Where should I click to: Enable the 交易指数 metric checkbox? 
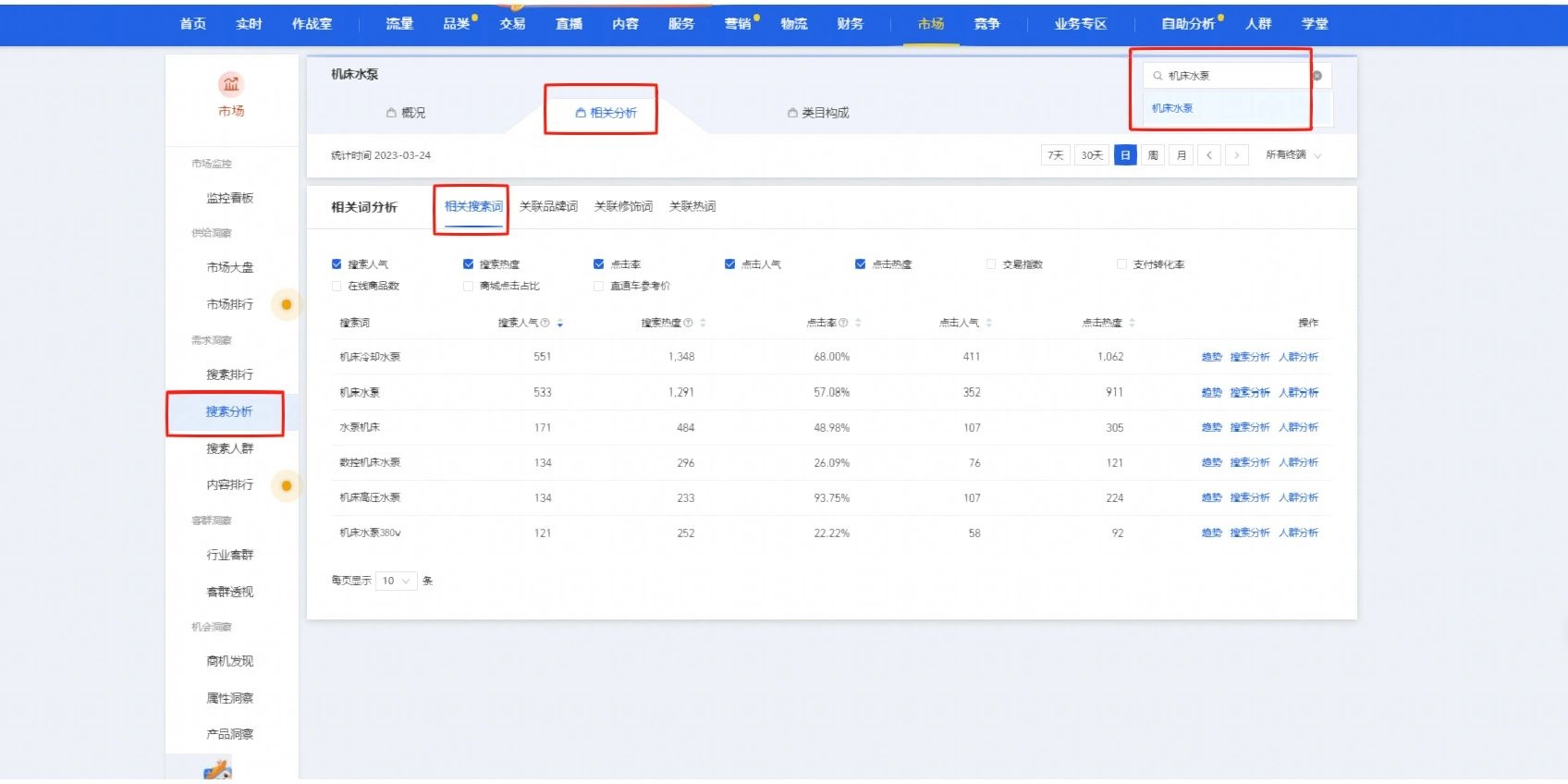click(991, 264)
